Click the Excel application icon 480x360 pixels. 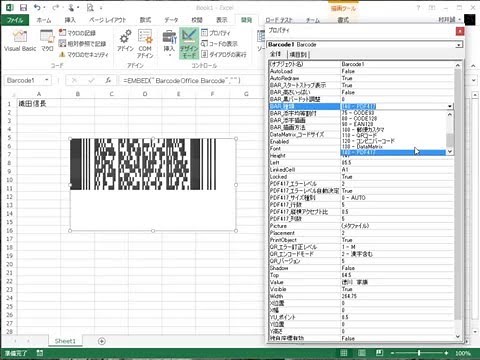(x=9, y=7)
